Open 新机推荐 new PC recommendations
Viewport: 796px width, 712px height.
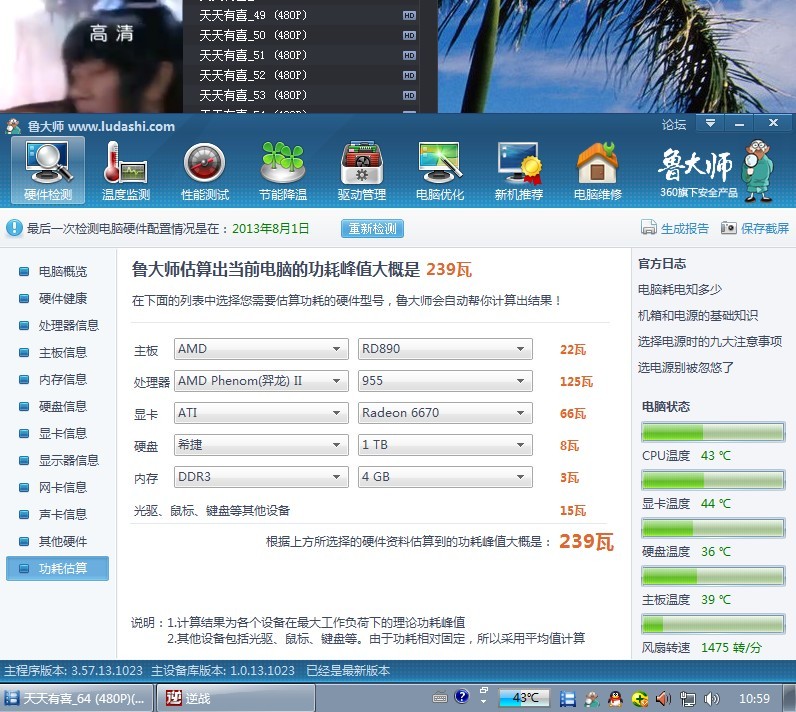pyautogui.click(x=518, y=171)
